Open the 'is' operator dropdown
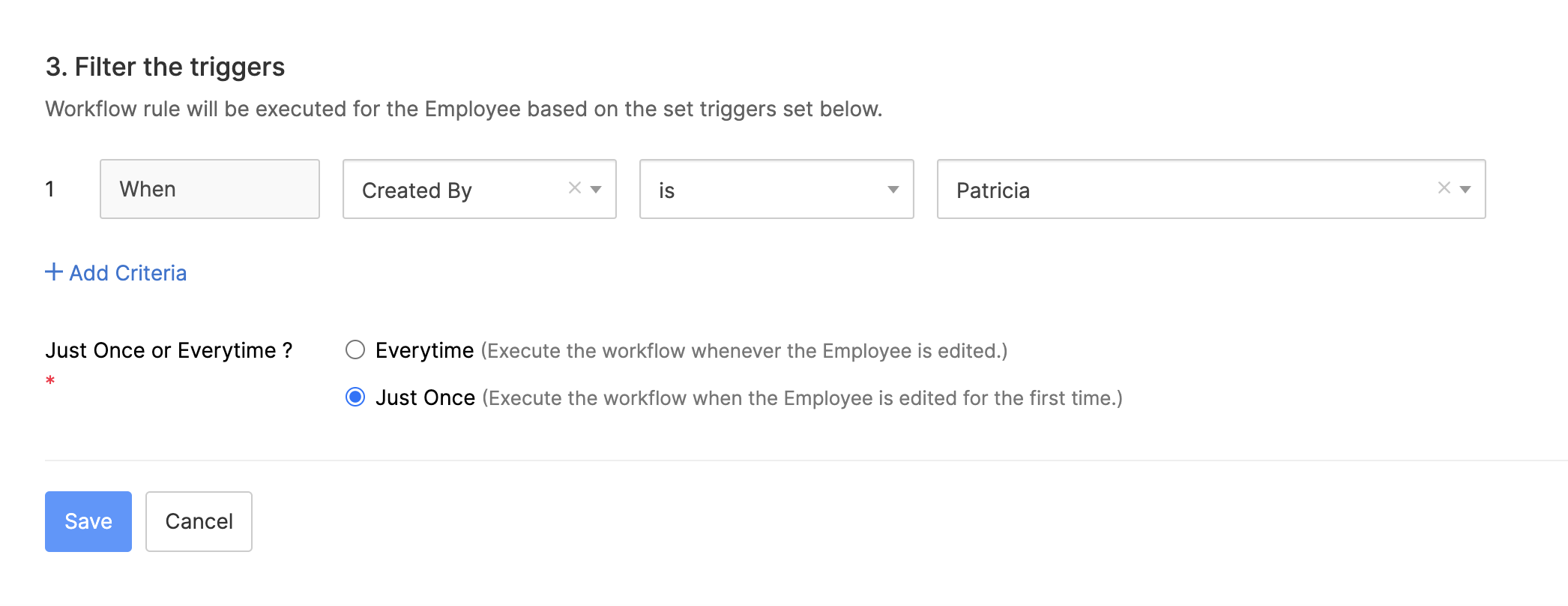This screenshot has width=1568, height=606. click(776, 189)
